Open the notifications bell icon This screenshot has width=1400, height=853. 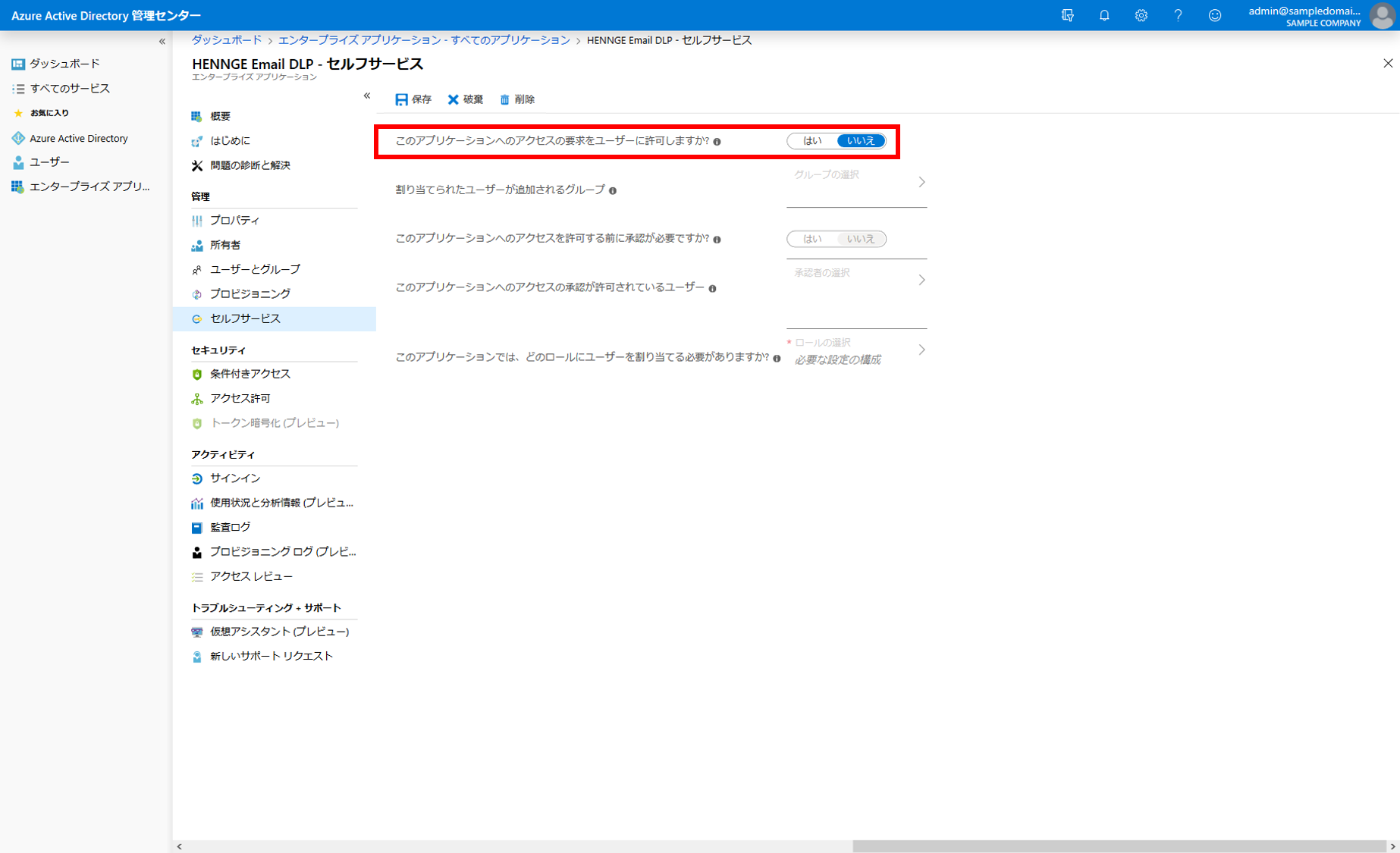tap(1104, 15)
